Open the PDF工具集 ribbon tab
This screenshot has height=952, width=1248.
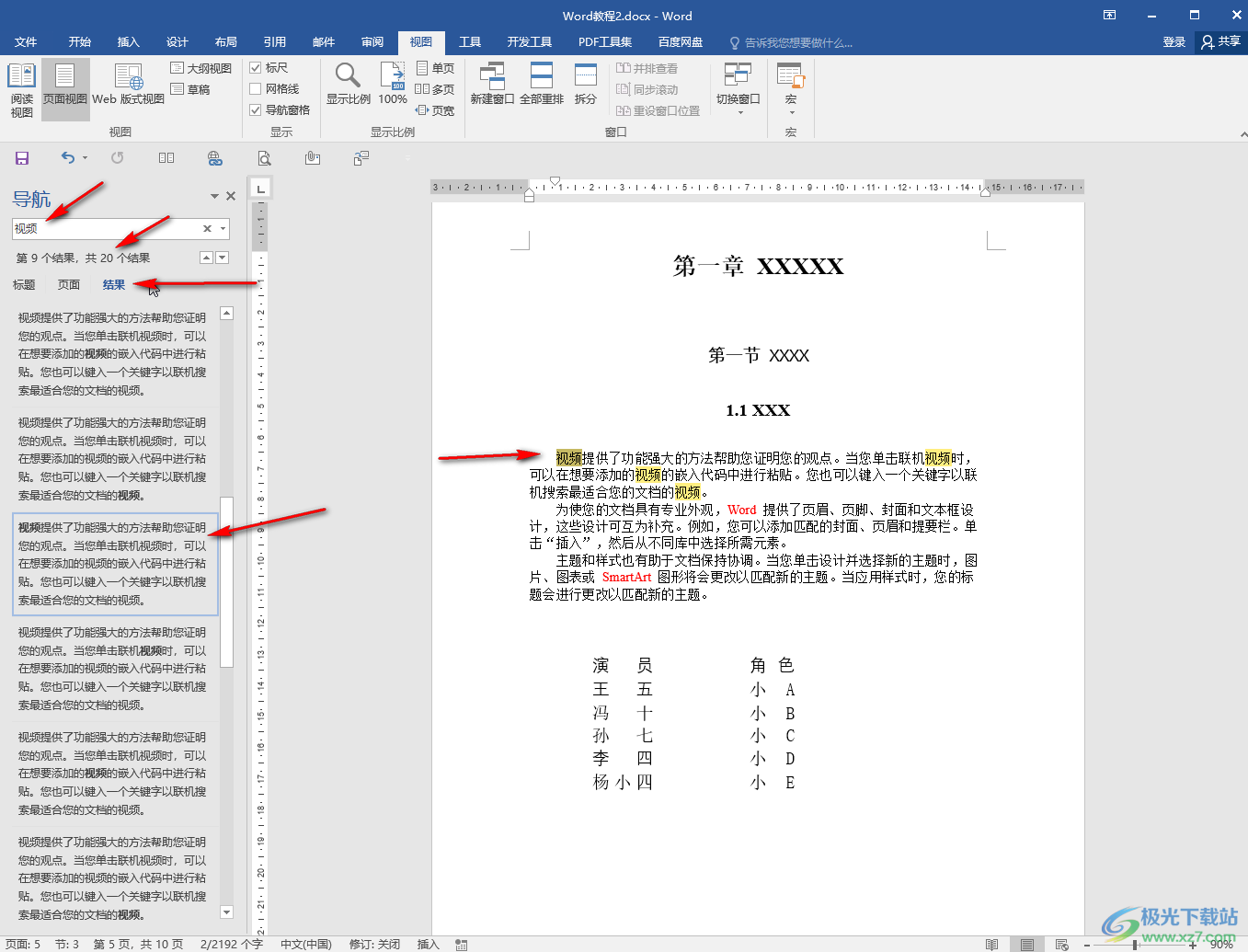point(605,42)
